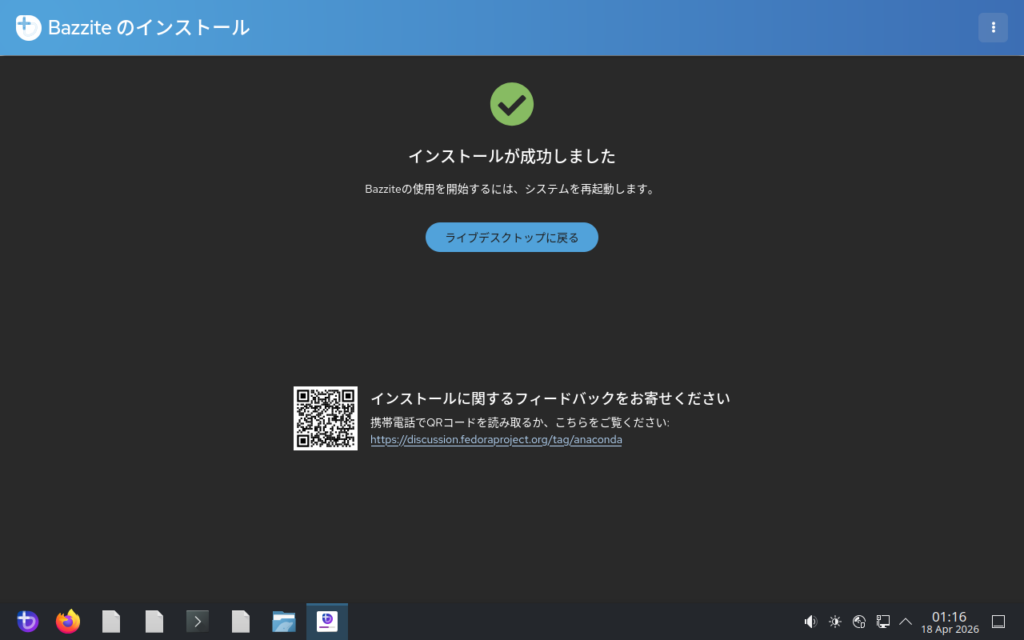Open the kebab options menu in header
The height and width of the screenshot is (640, 1024).
992,28
